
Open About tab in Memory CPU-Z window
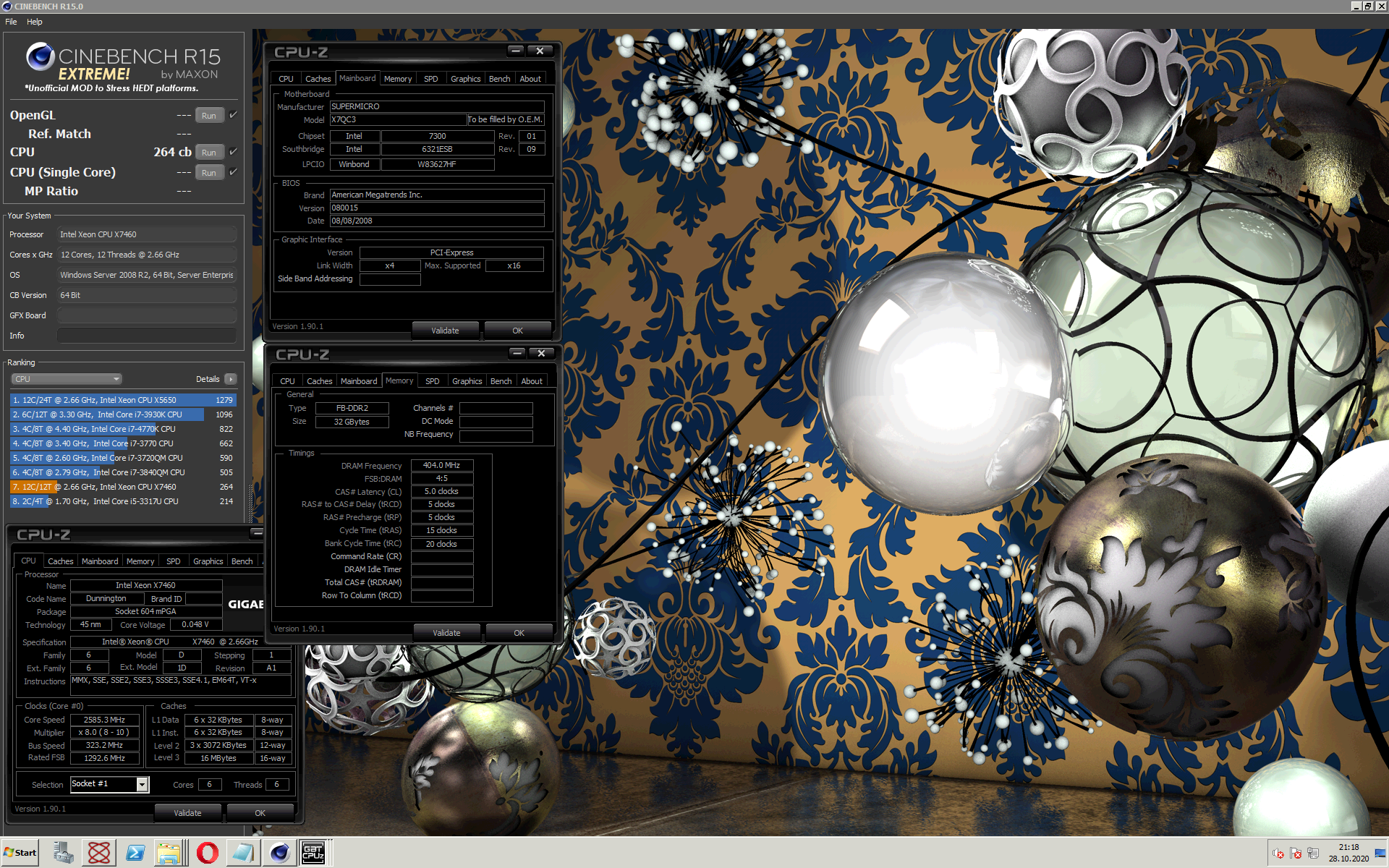coord(532,381)
